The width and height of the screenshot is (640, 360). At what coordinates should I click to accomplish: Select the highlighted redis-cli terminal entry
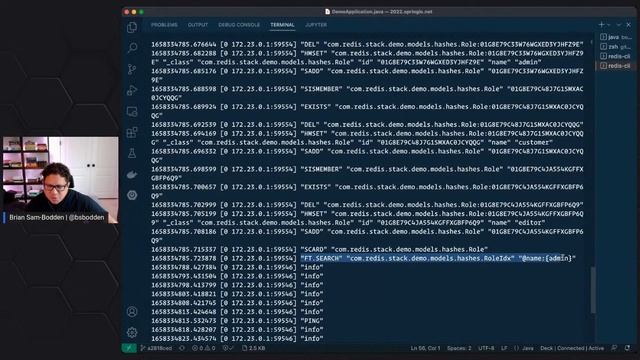pyautogui.click(x=616, y=66)
